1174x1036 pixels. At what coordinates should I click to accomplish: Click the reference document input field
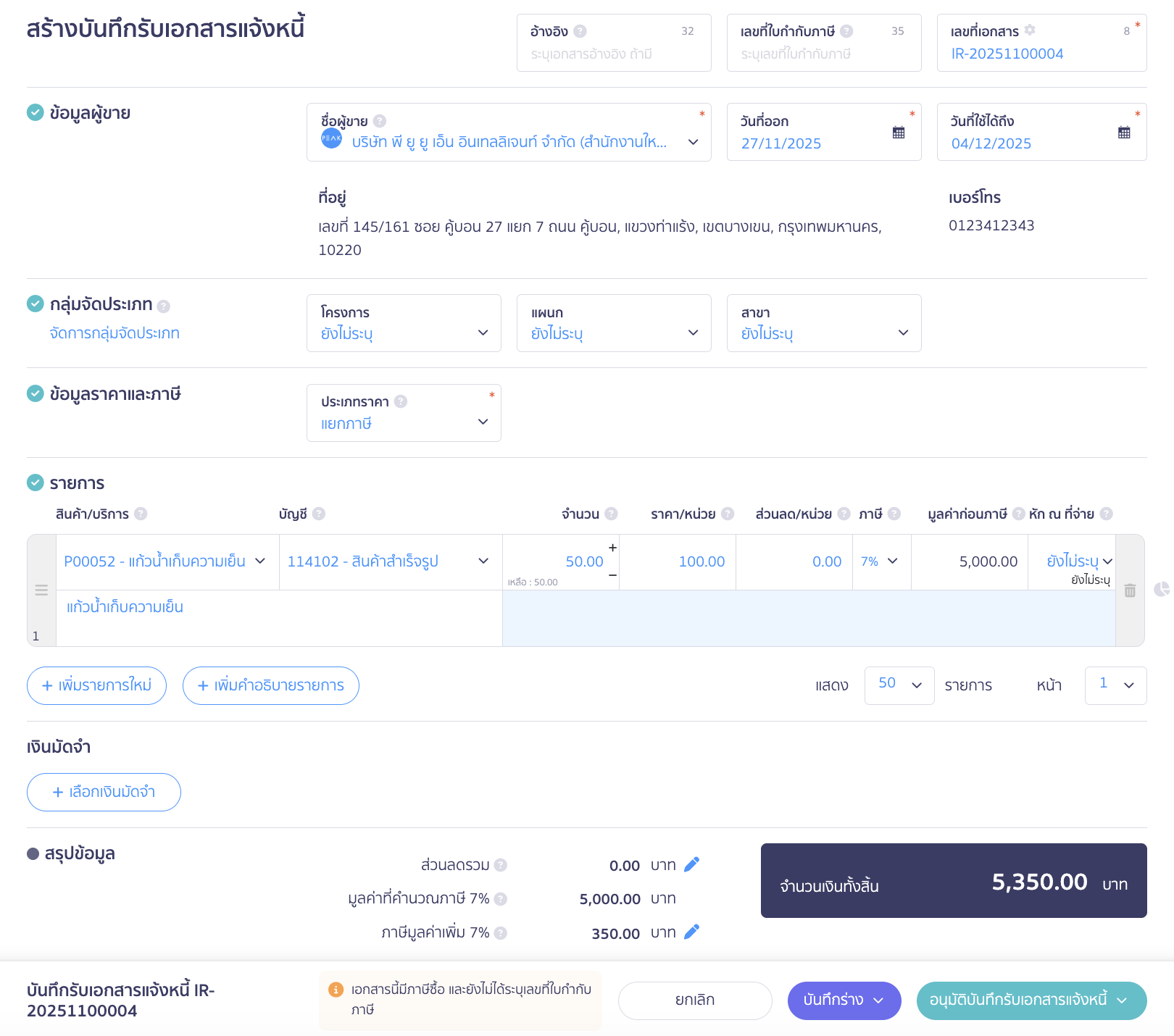click(613, 54)
